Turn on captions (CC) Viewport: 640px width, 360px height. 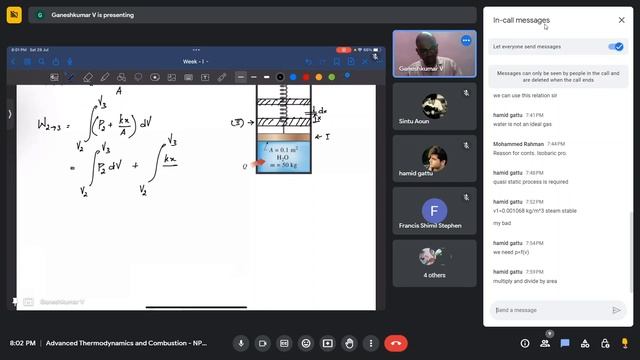(x=284, y=343)
